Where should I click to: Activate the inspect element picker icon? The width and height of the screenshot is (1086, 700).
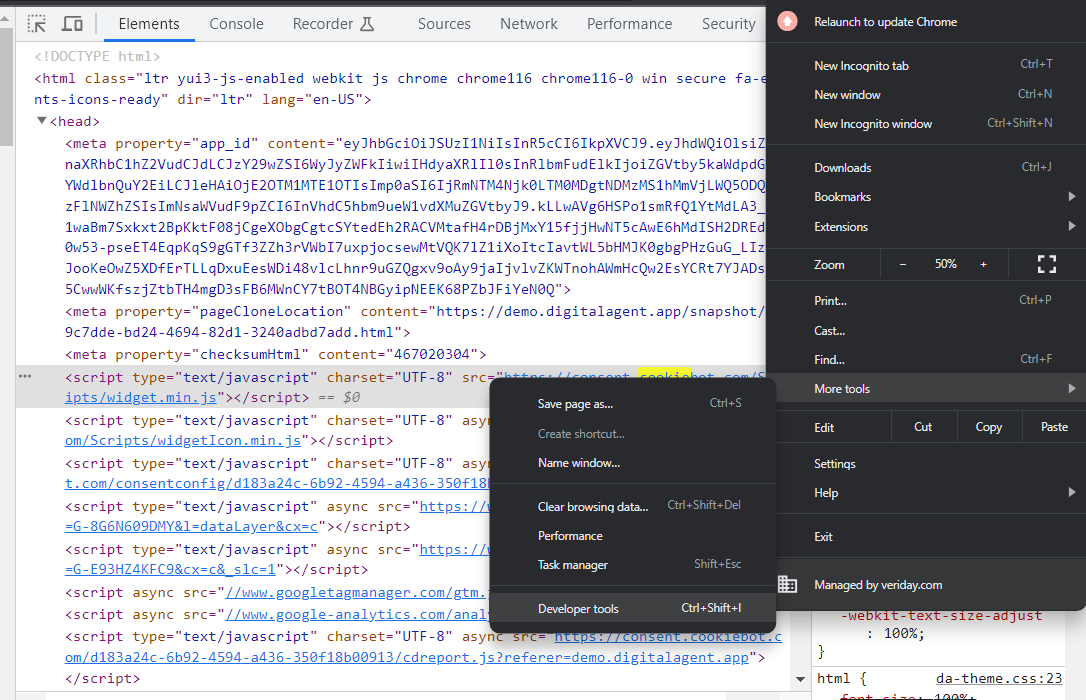pos(37,24)
